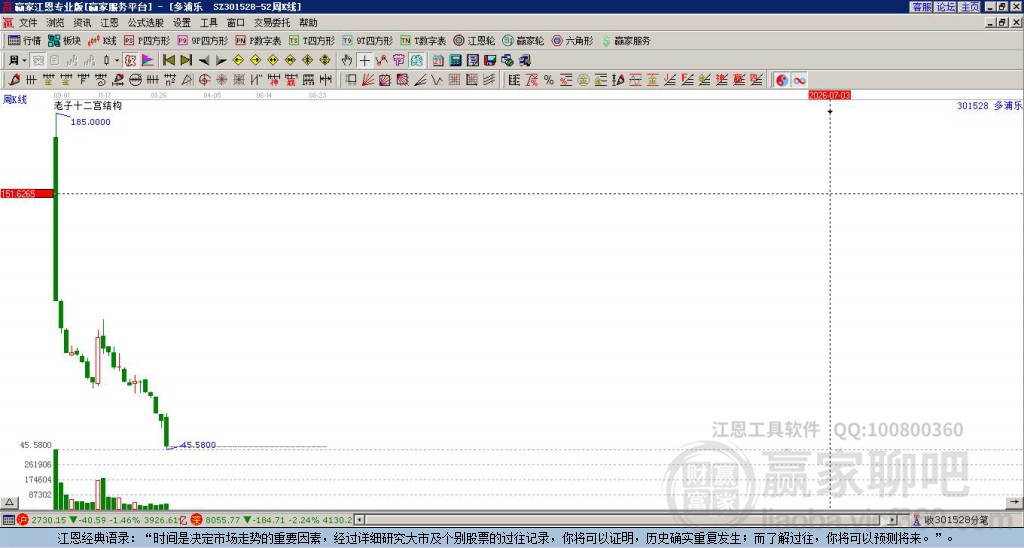Open the 公式选股 menu
The height and width of the screenshot is (548, 1024).
click(146, 23)
